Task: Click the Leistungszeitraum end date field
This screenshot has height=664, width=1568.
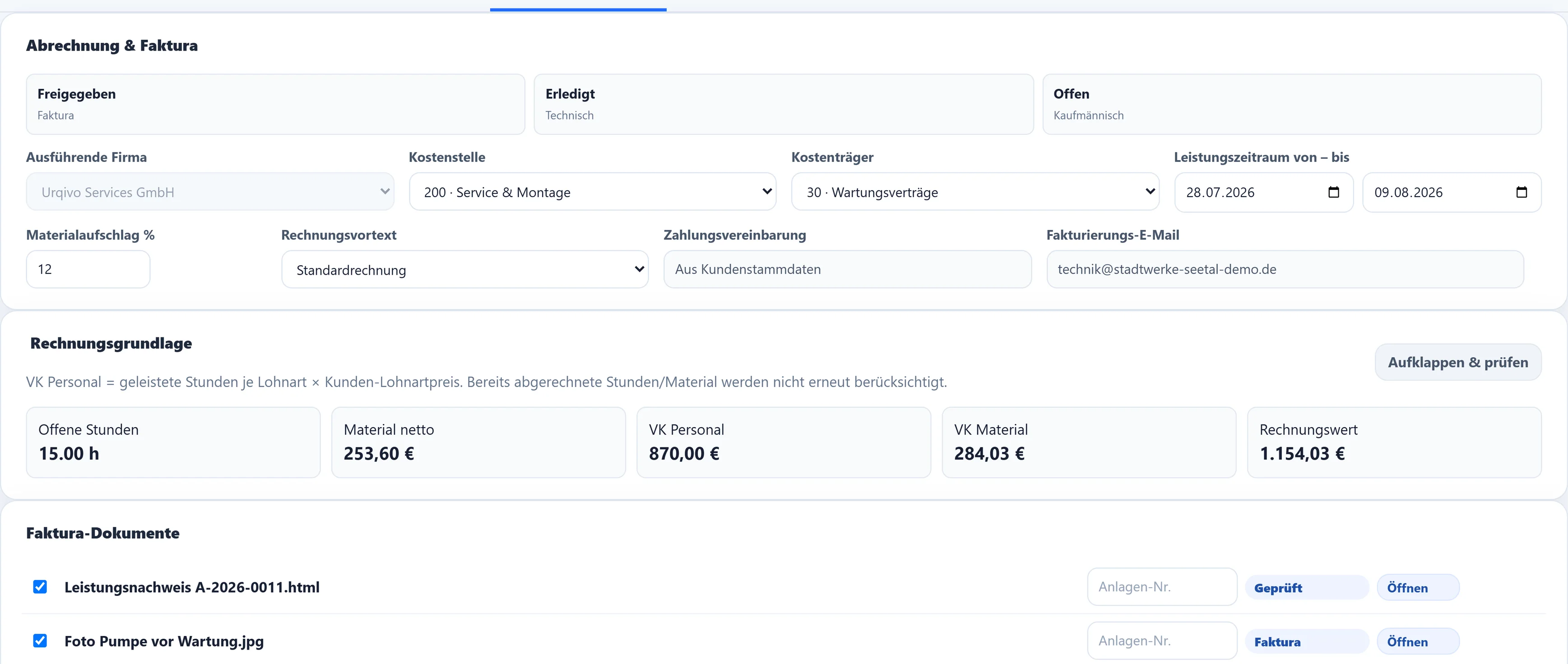Action: point(1452,192)
